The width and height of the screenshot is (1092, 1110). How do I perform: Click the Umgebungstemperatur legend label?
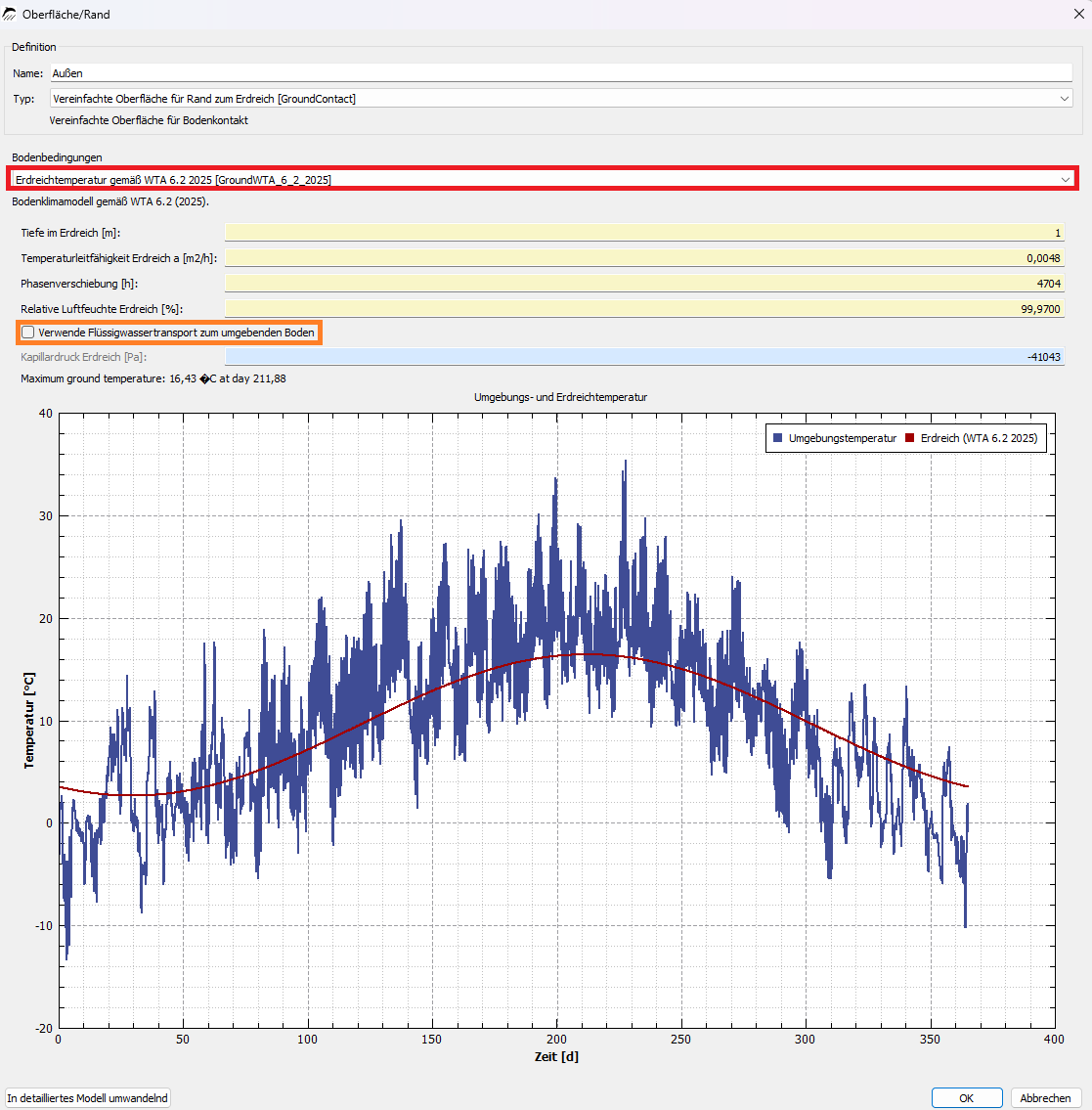click(x=842, y=438)
